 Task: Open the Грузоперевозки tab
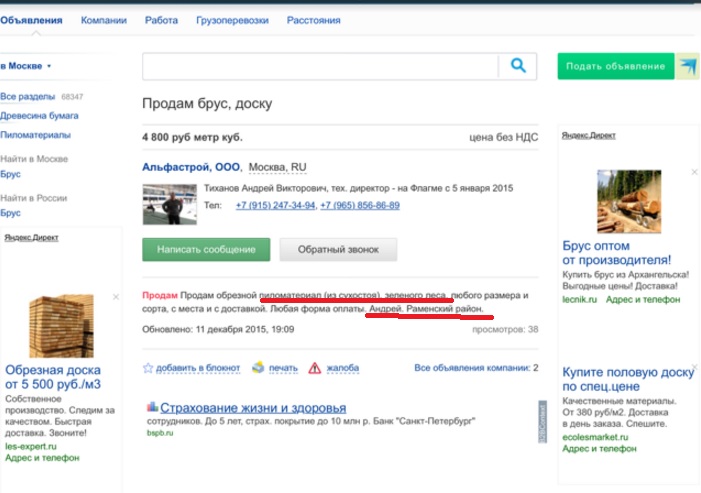(232, 20)
